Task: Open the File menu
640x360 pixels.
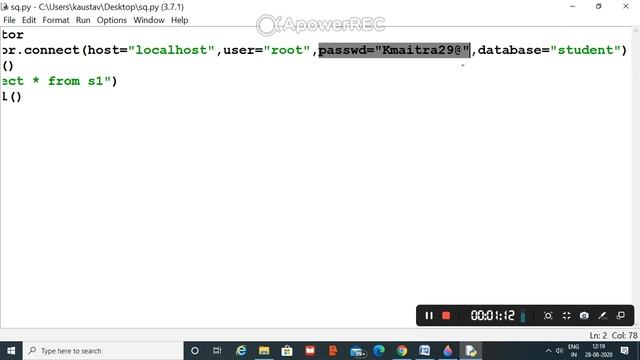Action: (x=9, y=20)
